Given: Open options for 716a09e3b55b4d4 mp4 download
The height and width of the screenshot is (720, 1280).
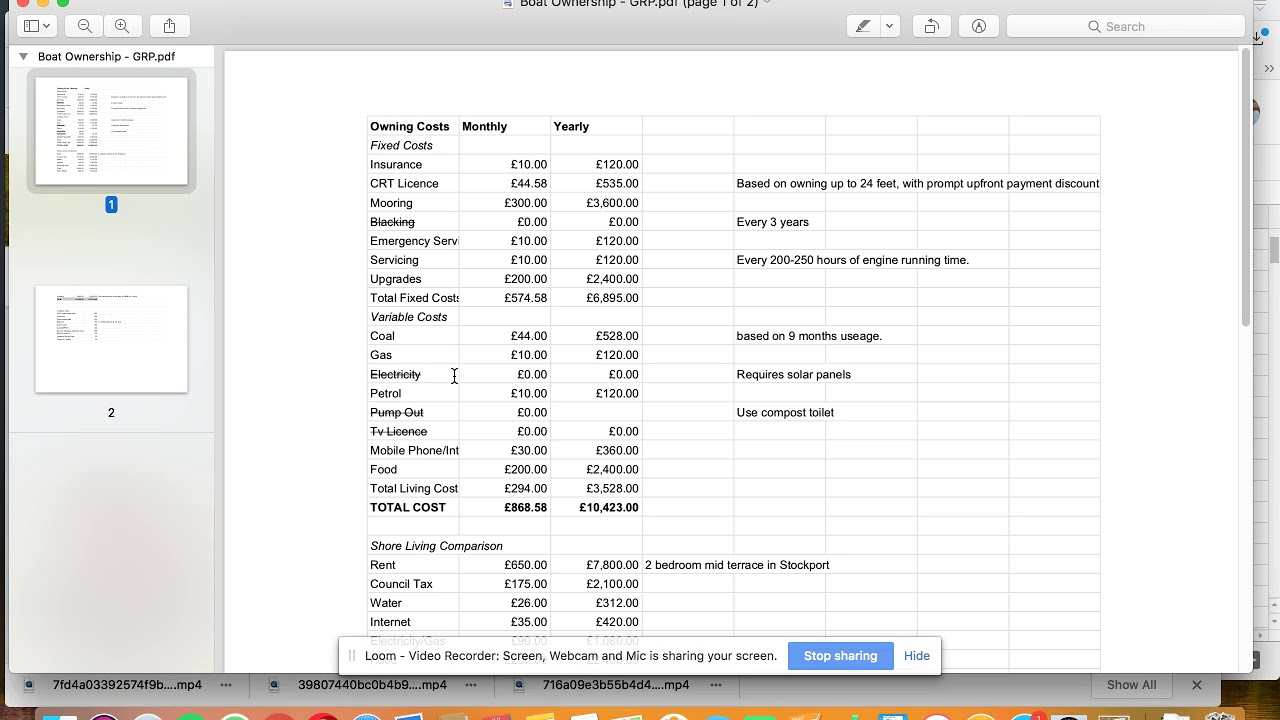Looking at the screenshot, I should click(716, 685).
